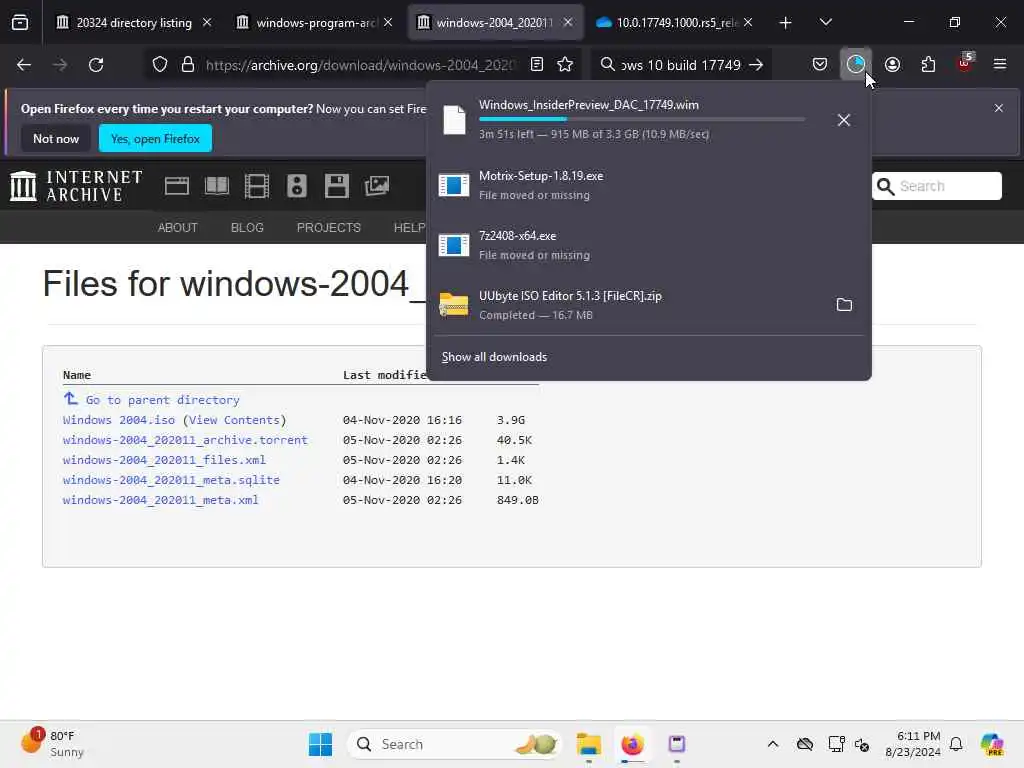Open windows-2004_202011_meta.sqlite link
Screen dimensions: 1024x768
[171, 480]
